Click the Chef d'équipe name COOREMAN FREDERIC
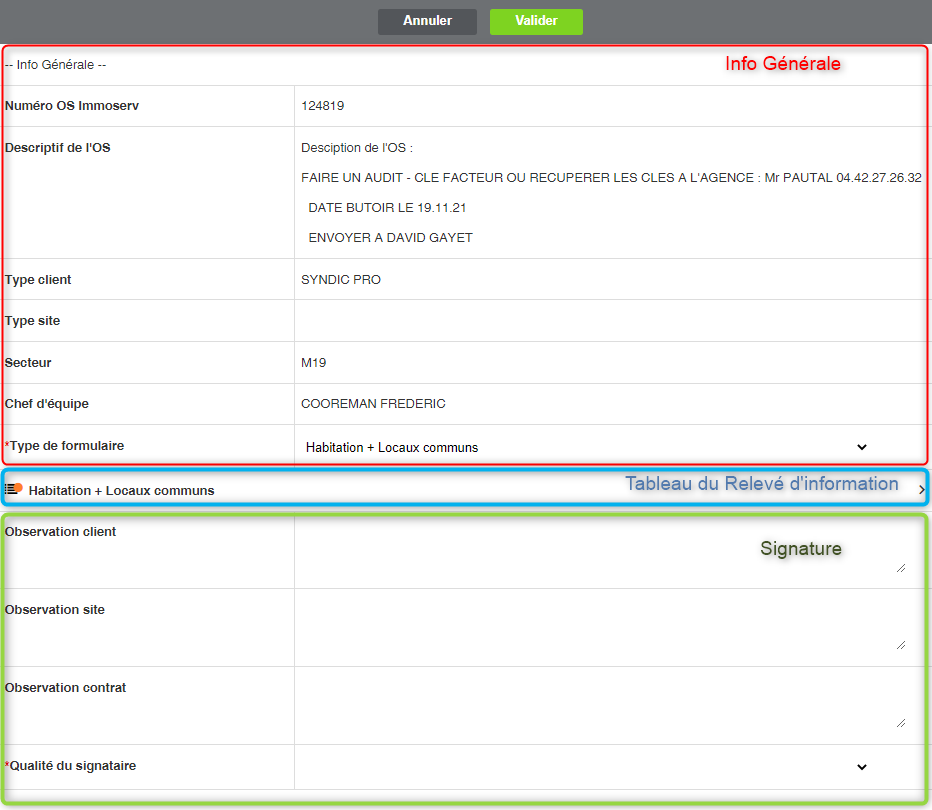 [373, 404]
